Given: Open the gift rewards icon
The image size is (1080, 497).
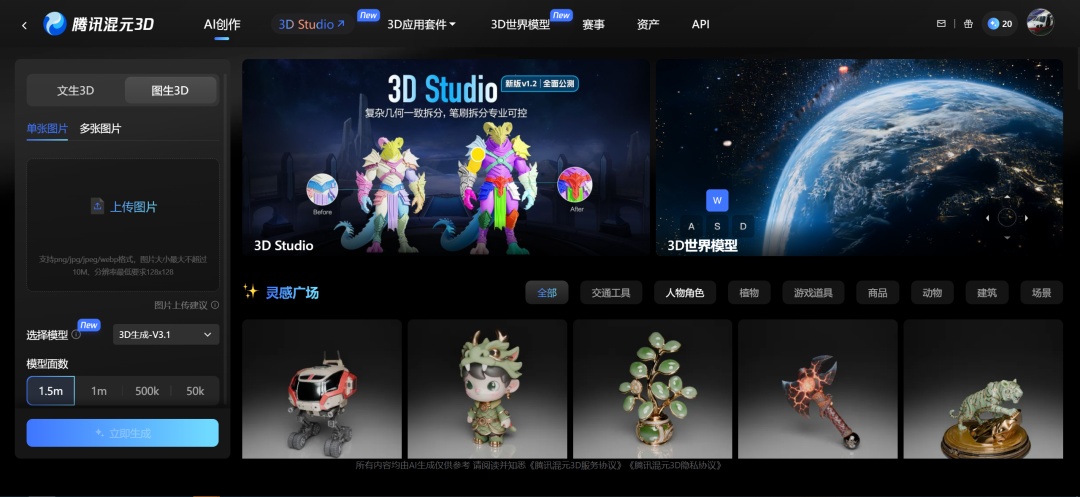Looking at the screenshot, I should pos(968,24).
